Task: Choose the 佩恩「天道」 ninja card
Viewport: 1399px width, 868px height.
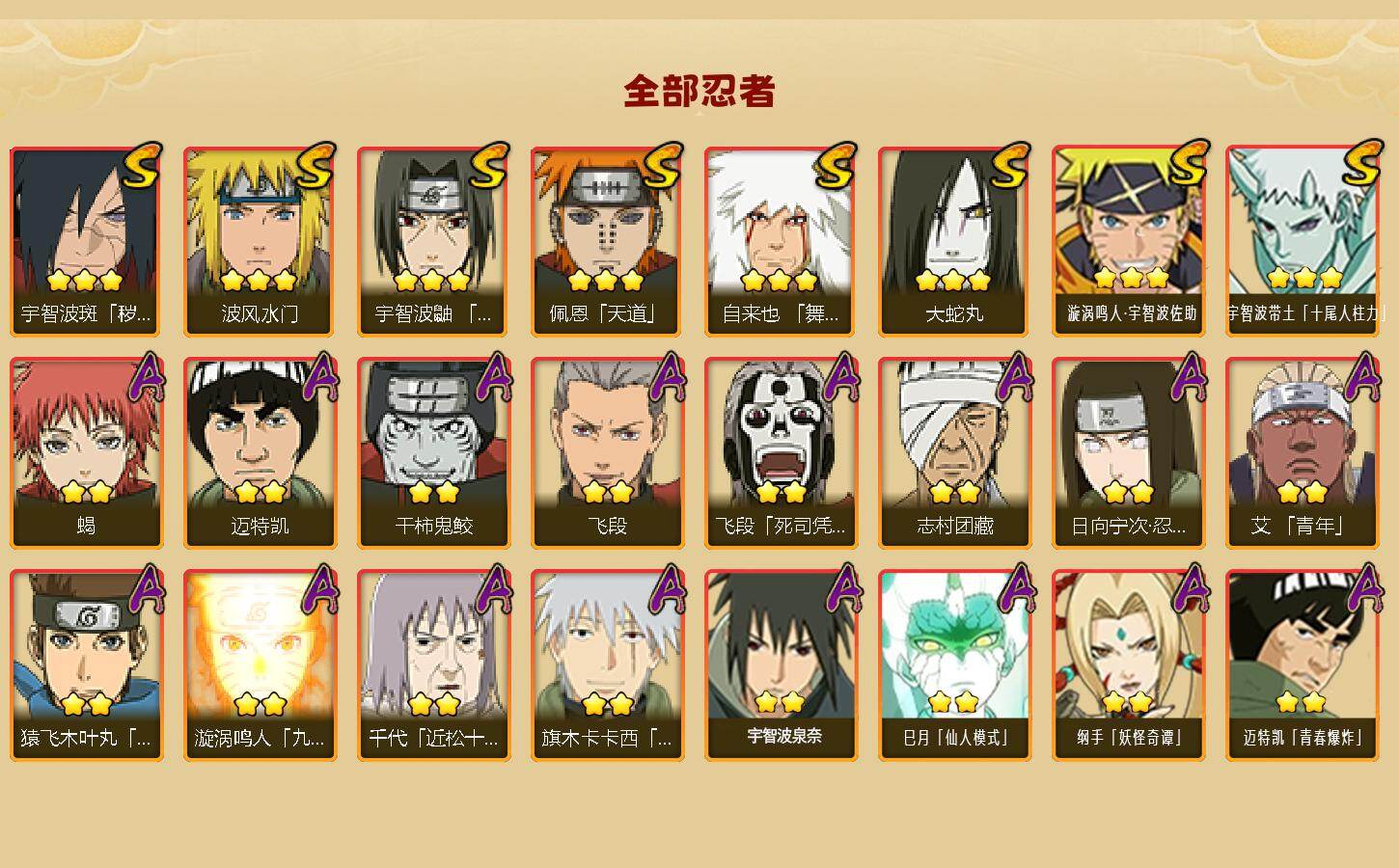Action: (607, 241)
